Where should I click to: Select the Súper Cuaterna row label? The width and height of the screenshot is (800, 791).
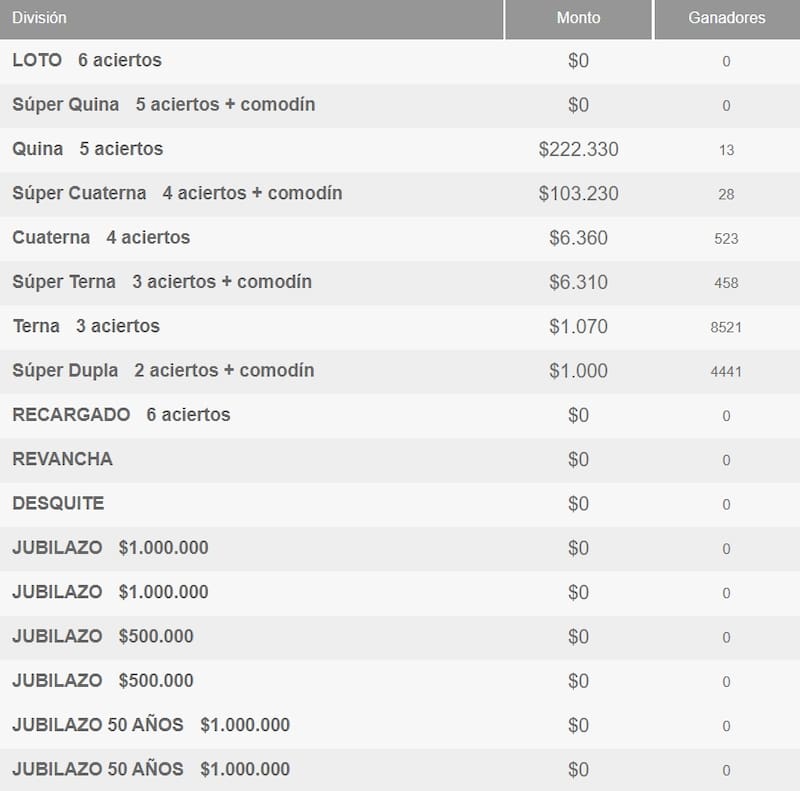pyautogui.click(x=177, y=193)
